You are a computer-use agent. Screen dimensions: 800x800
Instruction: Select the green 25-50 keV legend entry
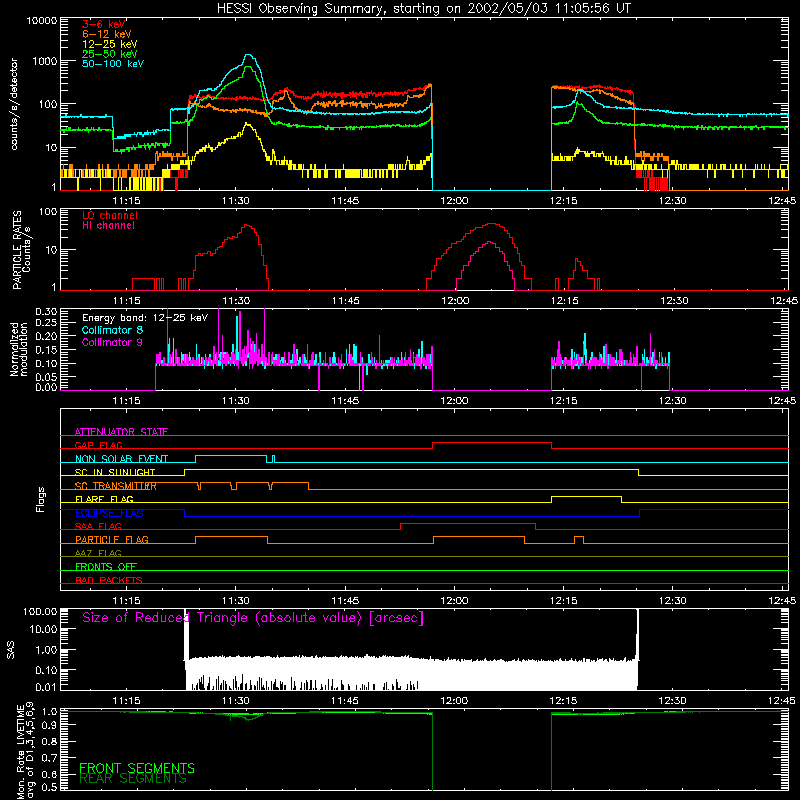pos(109,54)
